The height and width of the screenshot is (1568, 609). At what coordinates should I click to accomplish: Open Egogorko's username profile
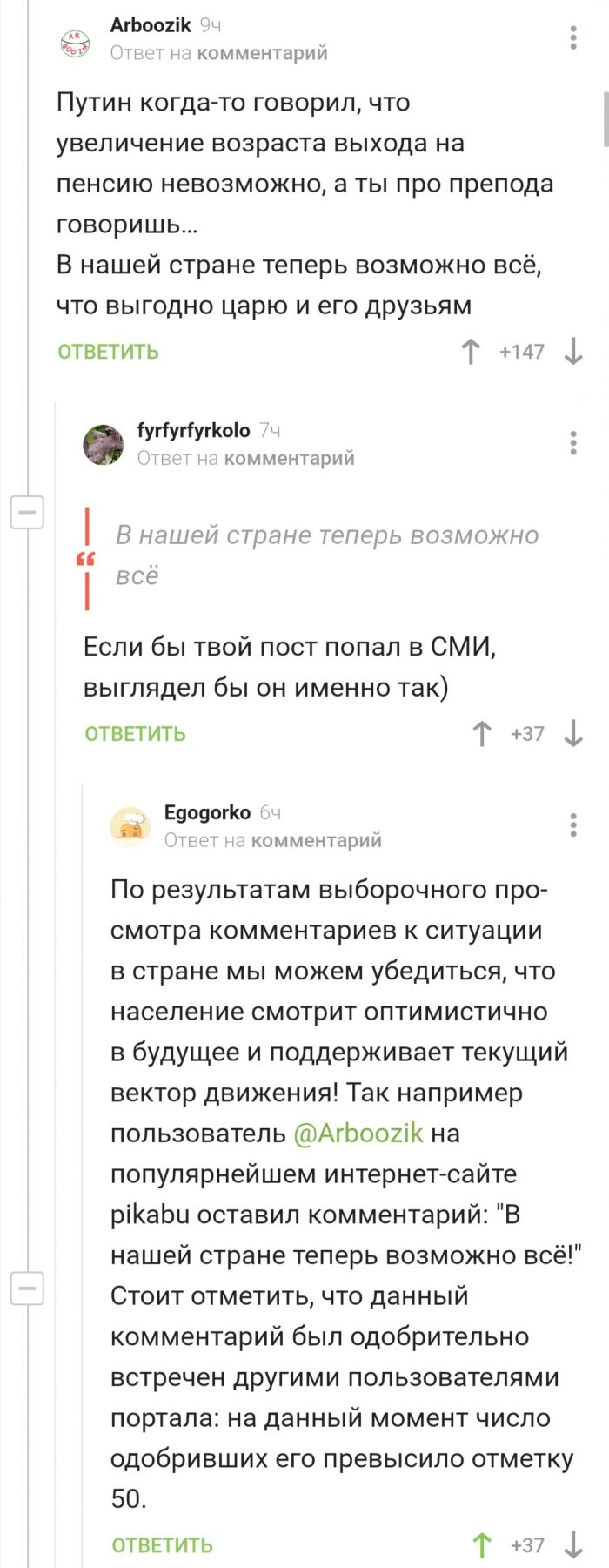coord(207,812)
